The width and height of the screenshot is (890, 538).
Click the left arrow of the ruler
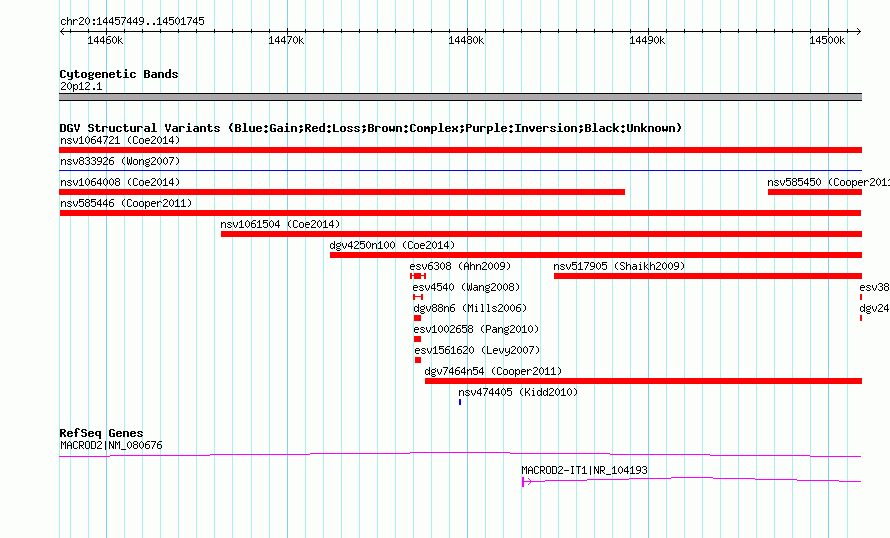[62, 31]
